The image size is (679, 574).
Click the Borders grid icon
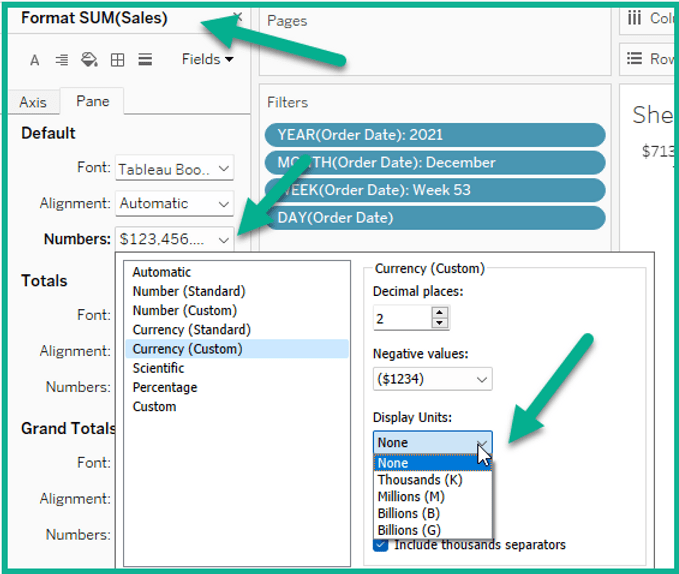pos(117,61)
